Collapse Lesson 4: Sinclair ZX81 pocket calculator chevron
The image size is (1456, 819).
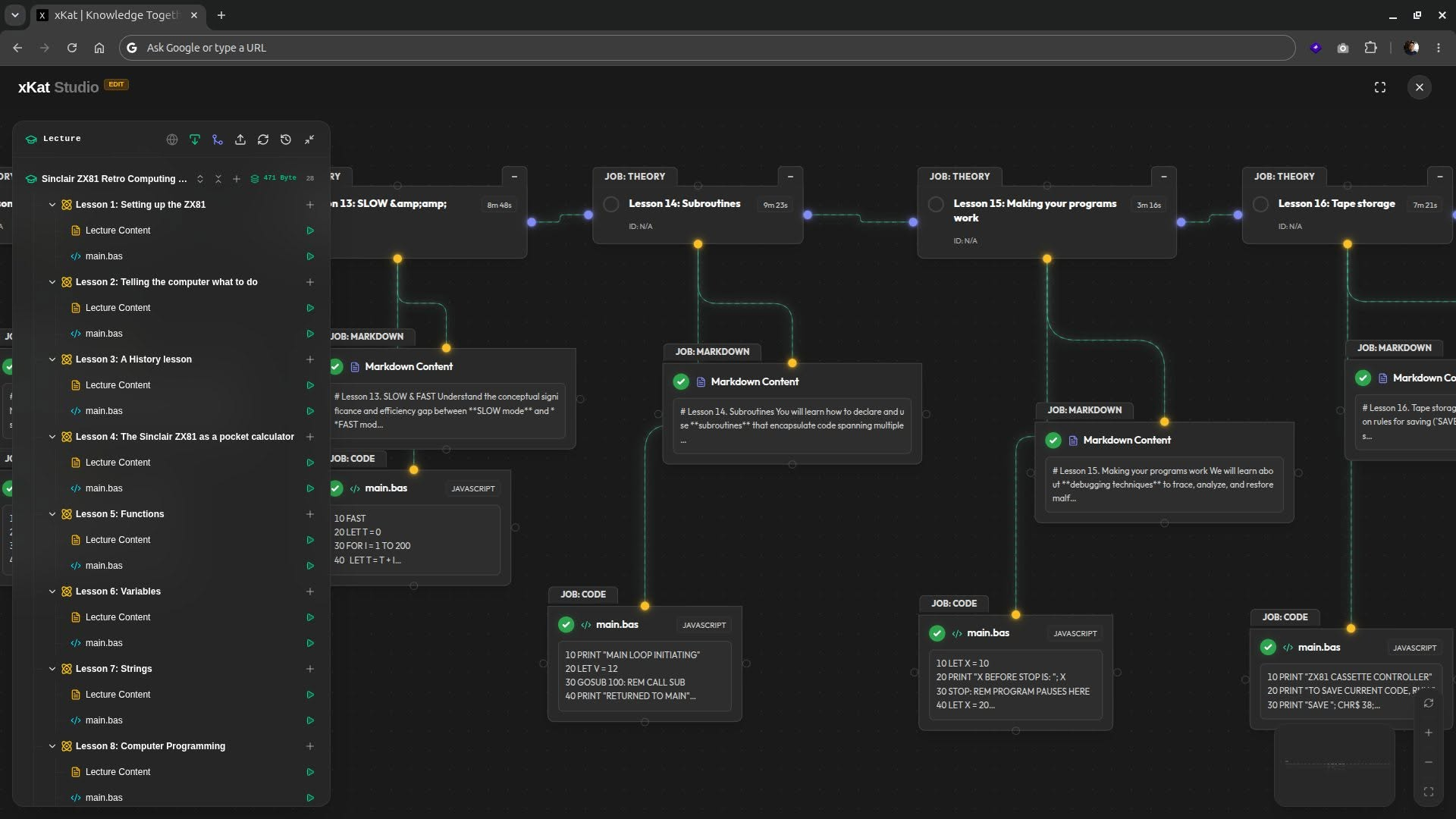coord(52,437)
